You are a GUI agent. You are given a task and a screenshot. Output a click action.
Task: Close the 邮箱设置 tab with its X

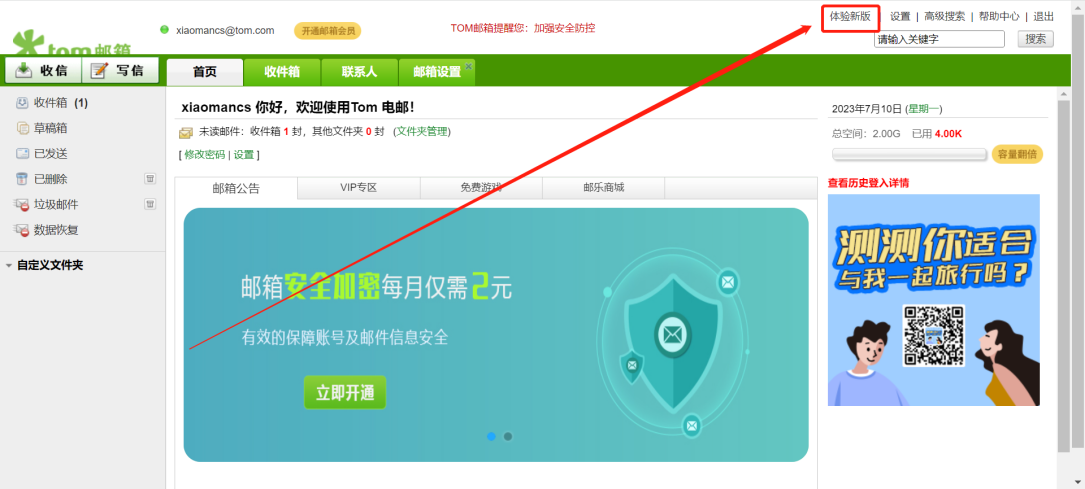[468, 66]
